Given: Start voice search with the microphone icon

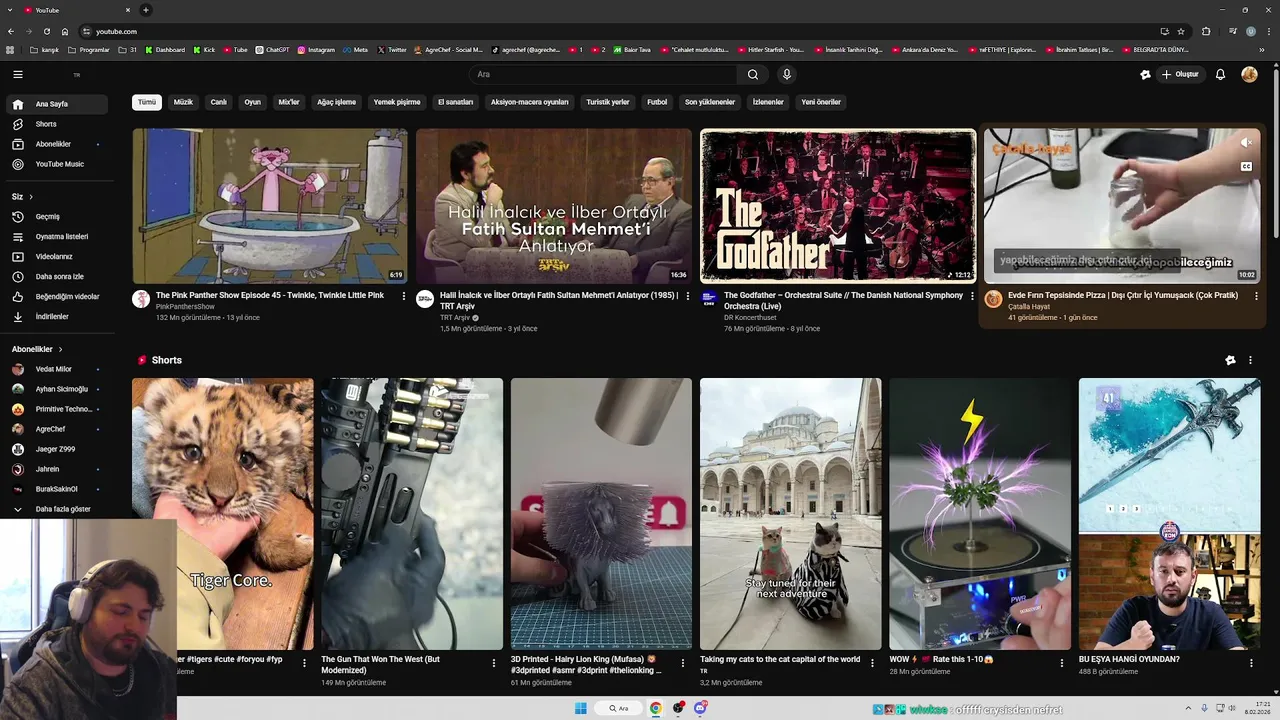Looking at the screenshot, I should (787, 74).
